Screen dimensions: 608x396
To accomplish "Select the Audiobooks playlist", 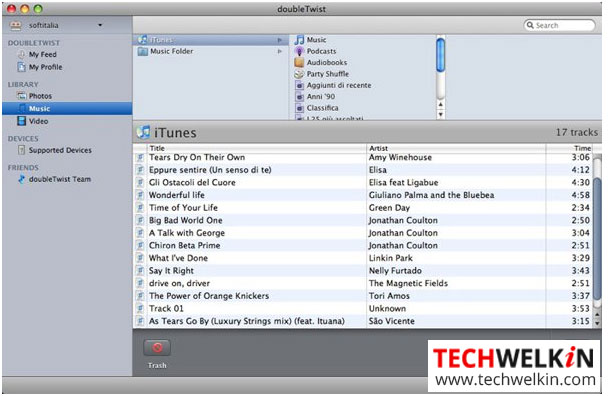I will [327, 62].
